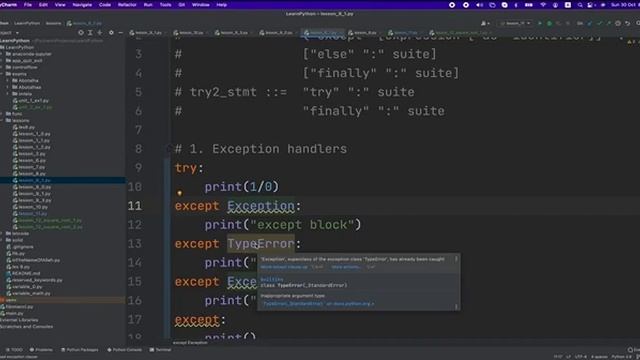Collapse the lessons folder arrow
The height and width of the screenshot is (360, 640).
(x=2, y=120)
